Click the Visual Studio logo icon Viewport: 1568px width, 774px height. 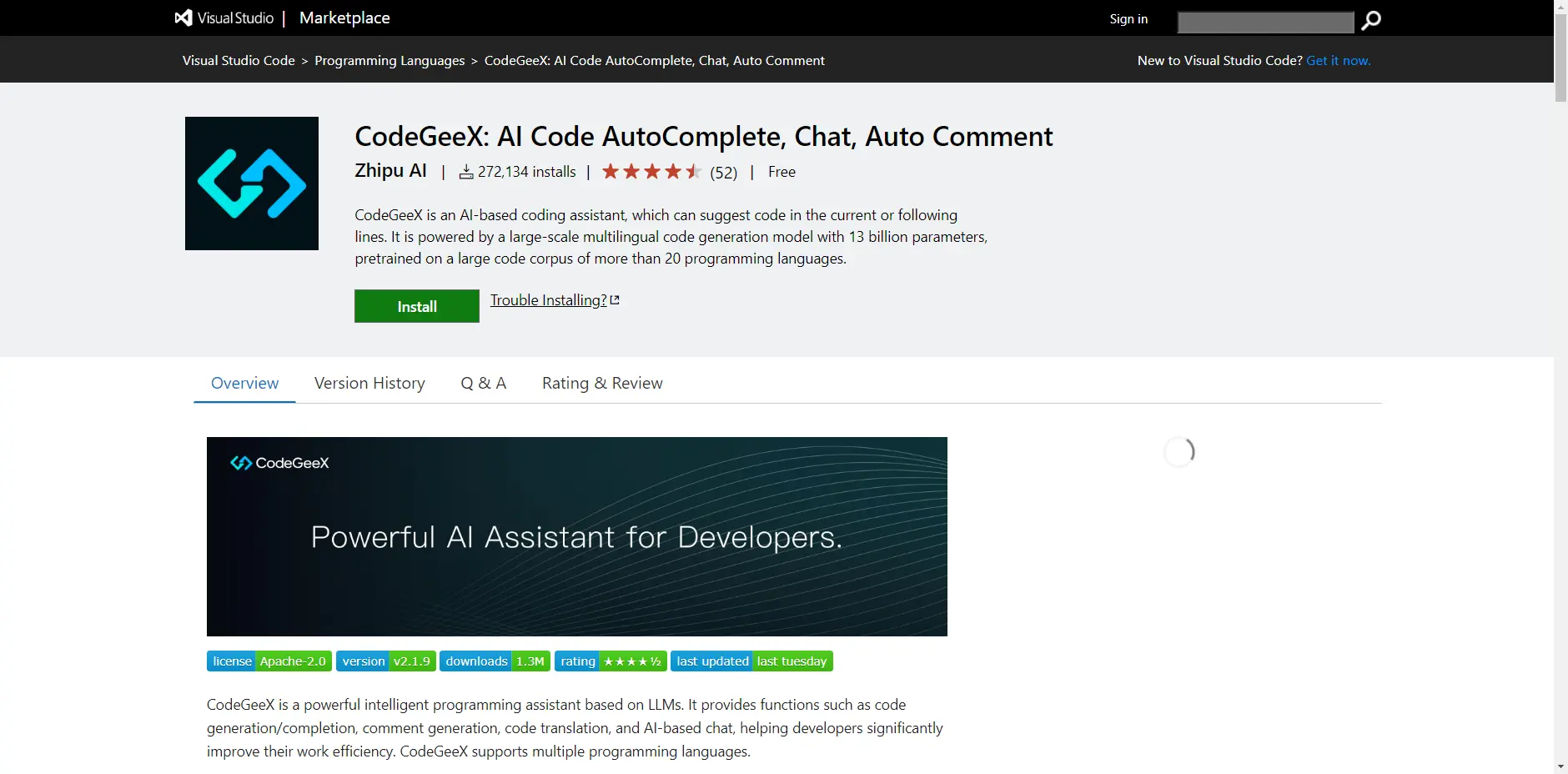click(183, 18)
